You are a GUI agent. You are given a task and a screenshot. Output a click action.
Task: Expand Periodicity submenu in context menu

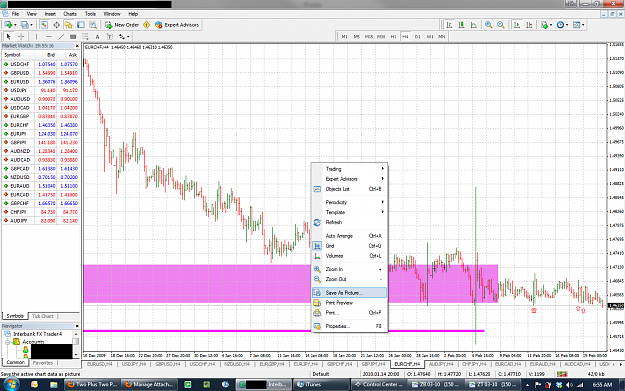(x=349, y=202)
